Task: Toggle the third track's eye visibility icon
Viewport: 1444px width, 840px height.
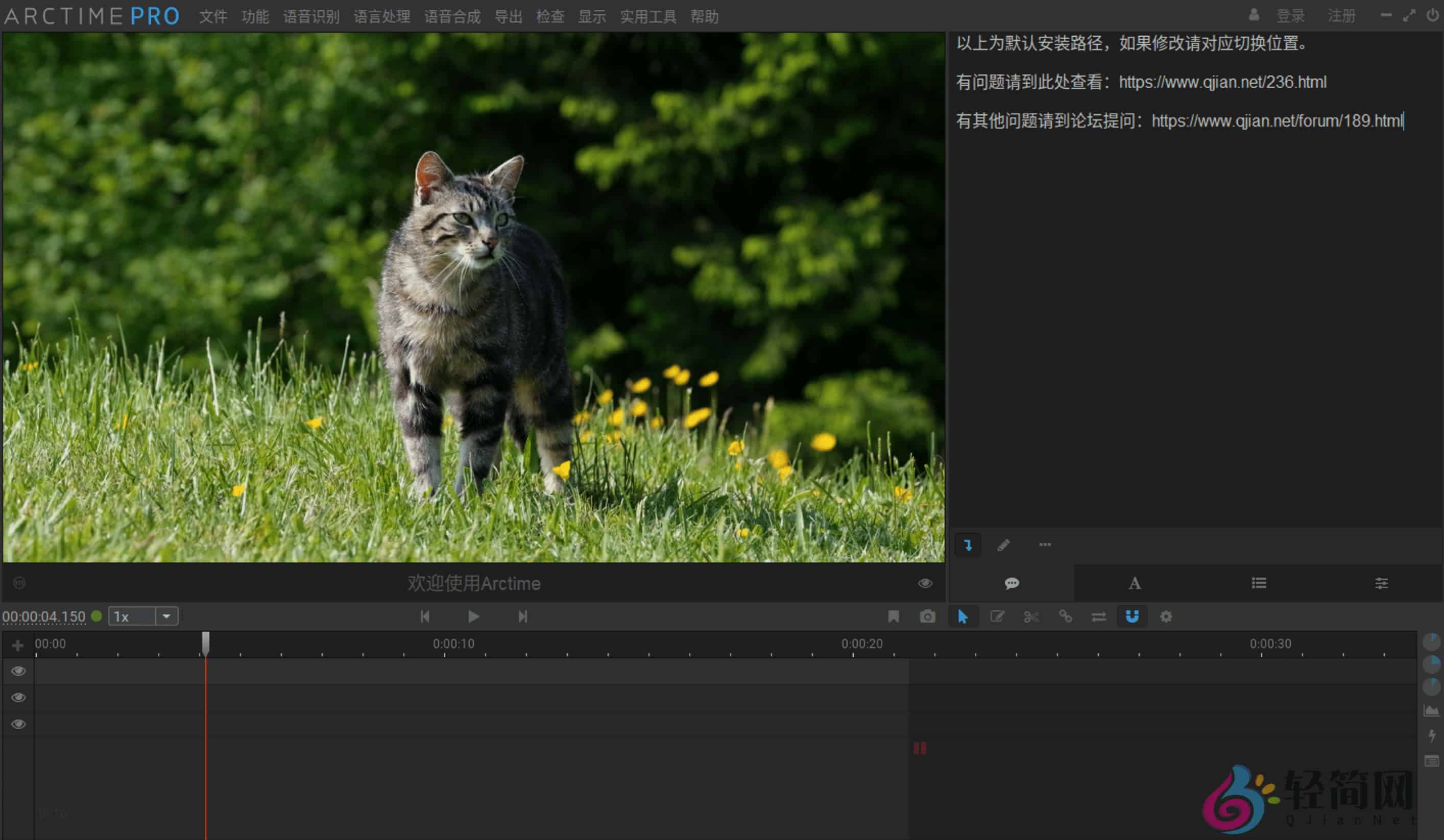Action: 18,724
